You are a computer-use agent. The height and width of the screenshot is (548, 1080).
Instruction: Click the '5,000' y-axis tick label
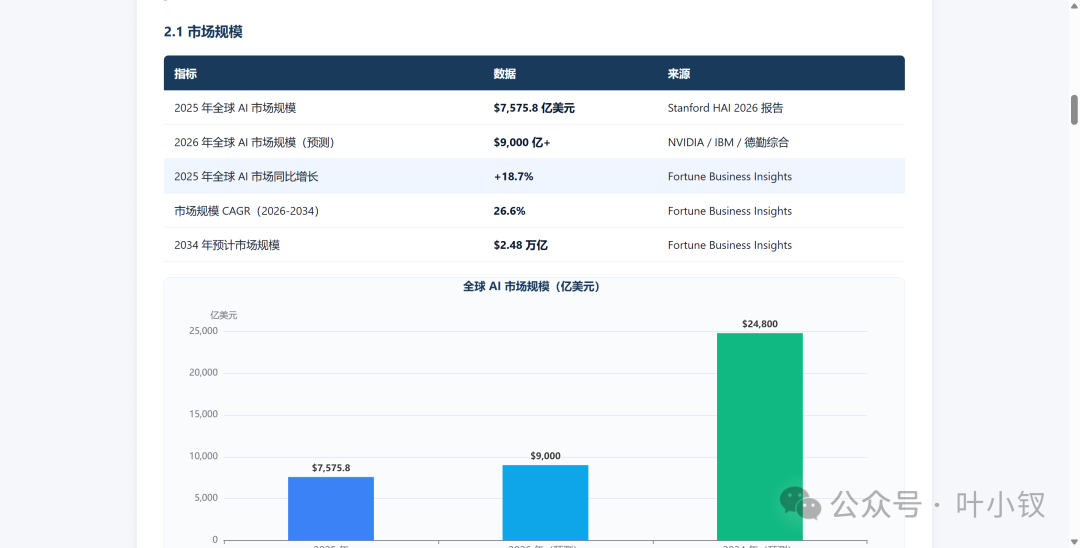click(206, 498)
